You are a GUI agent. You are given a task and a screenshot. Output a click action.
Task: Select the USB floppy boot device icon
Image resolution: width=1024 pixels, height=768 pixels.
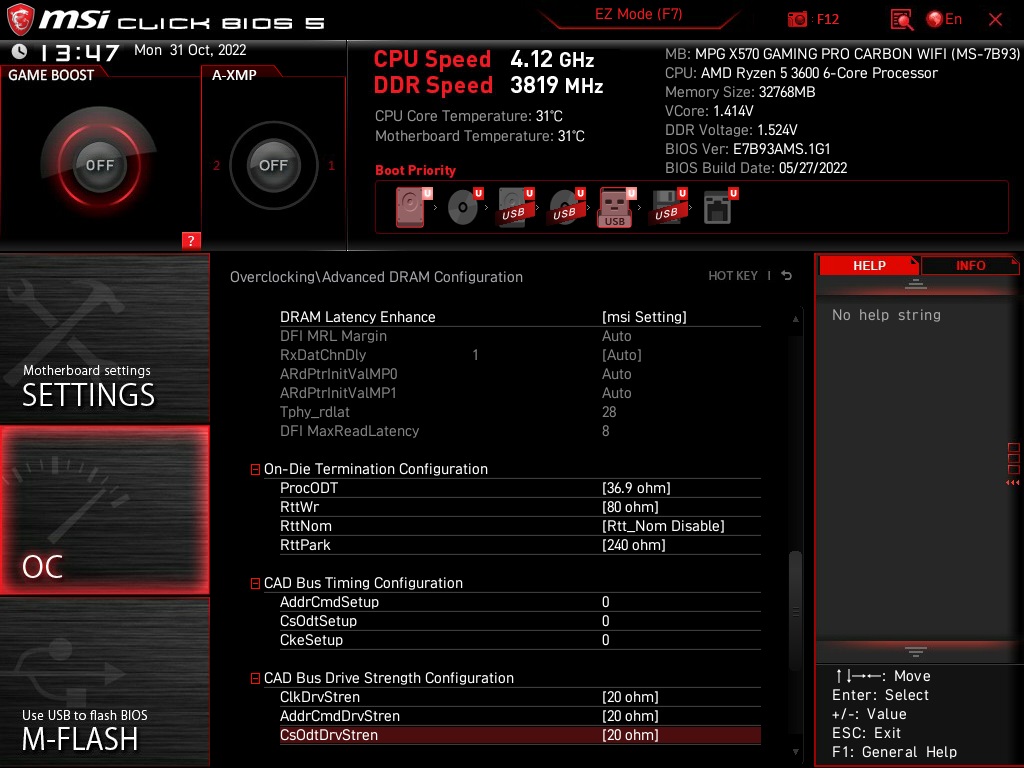point(667,207)
